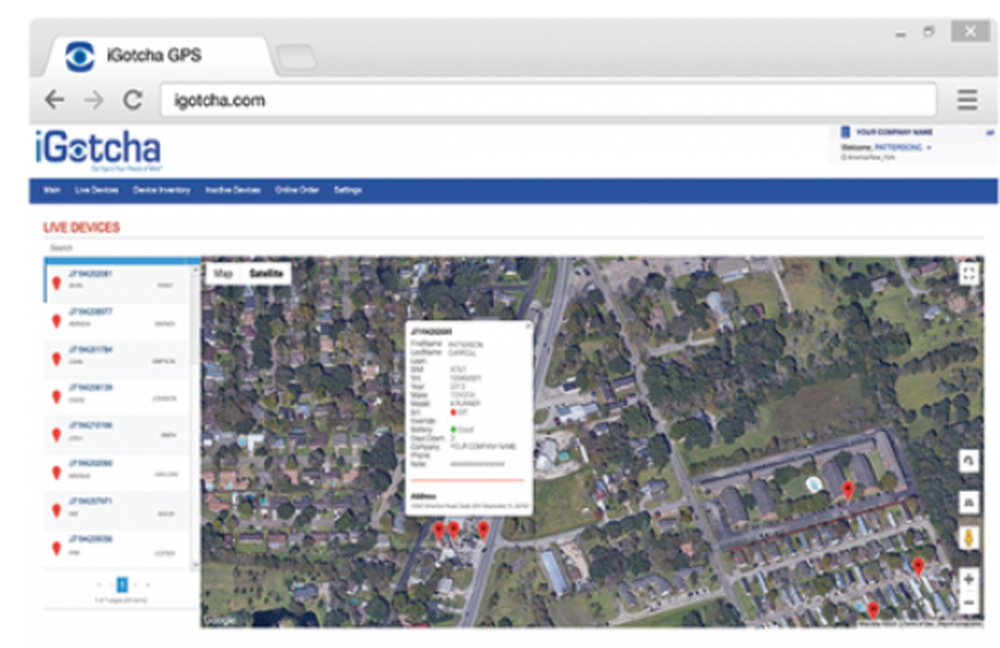Screen dimensions: 1000x648
Task: Open the Settings page
Action: pyautogui.click(x=348, y=190)
